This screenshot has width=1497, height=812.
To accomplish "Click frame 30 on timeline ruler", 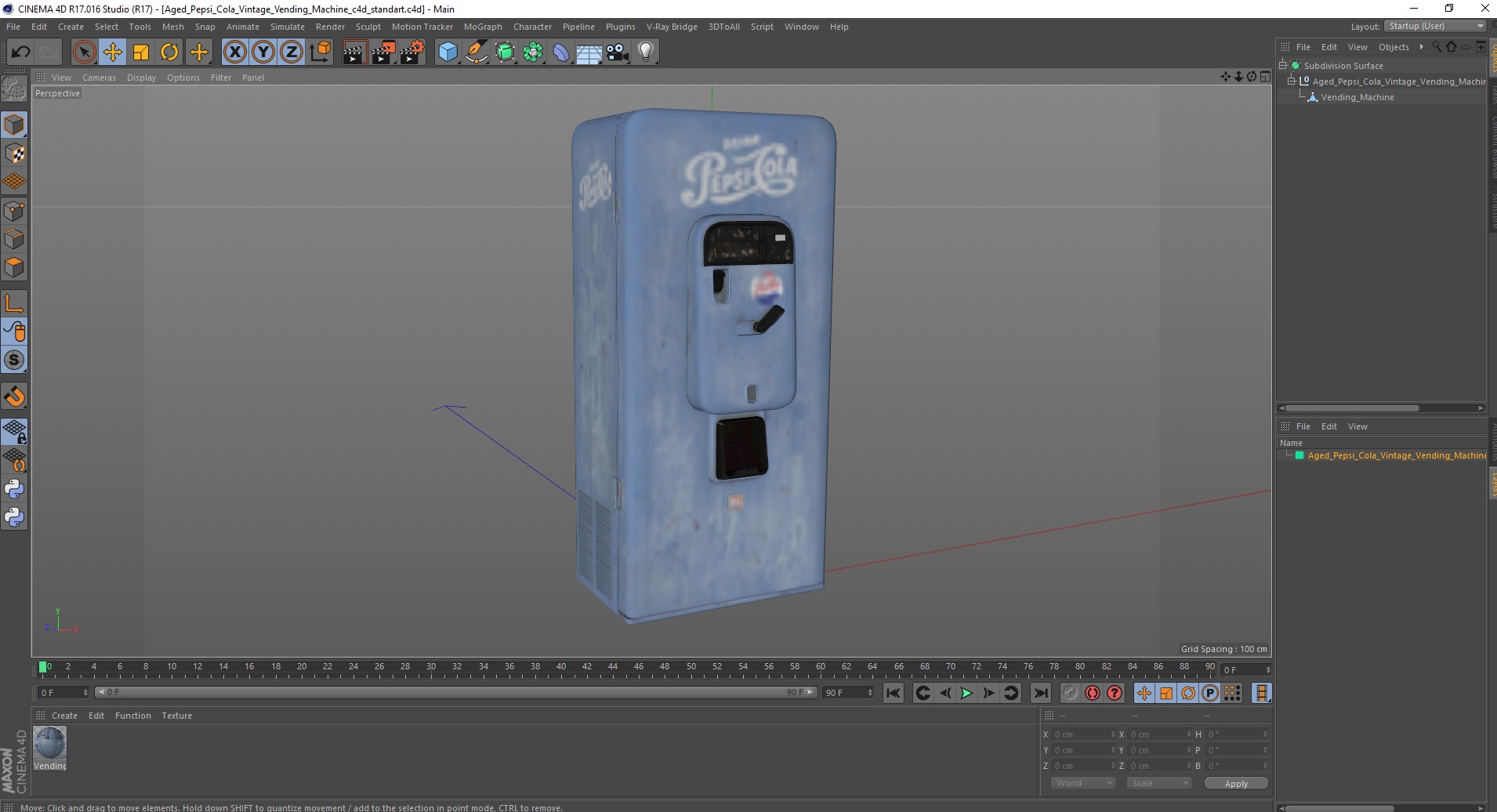I will pyautogui.click(x=431, y=669).
